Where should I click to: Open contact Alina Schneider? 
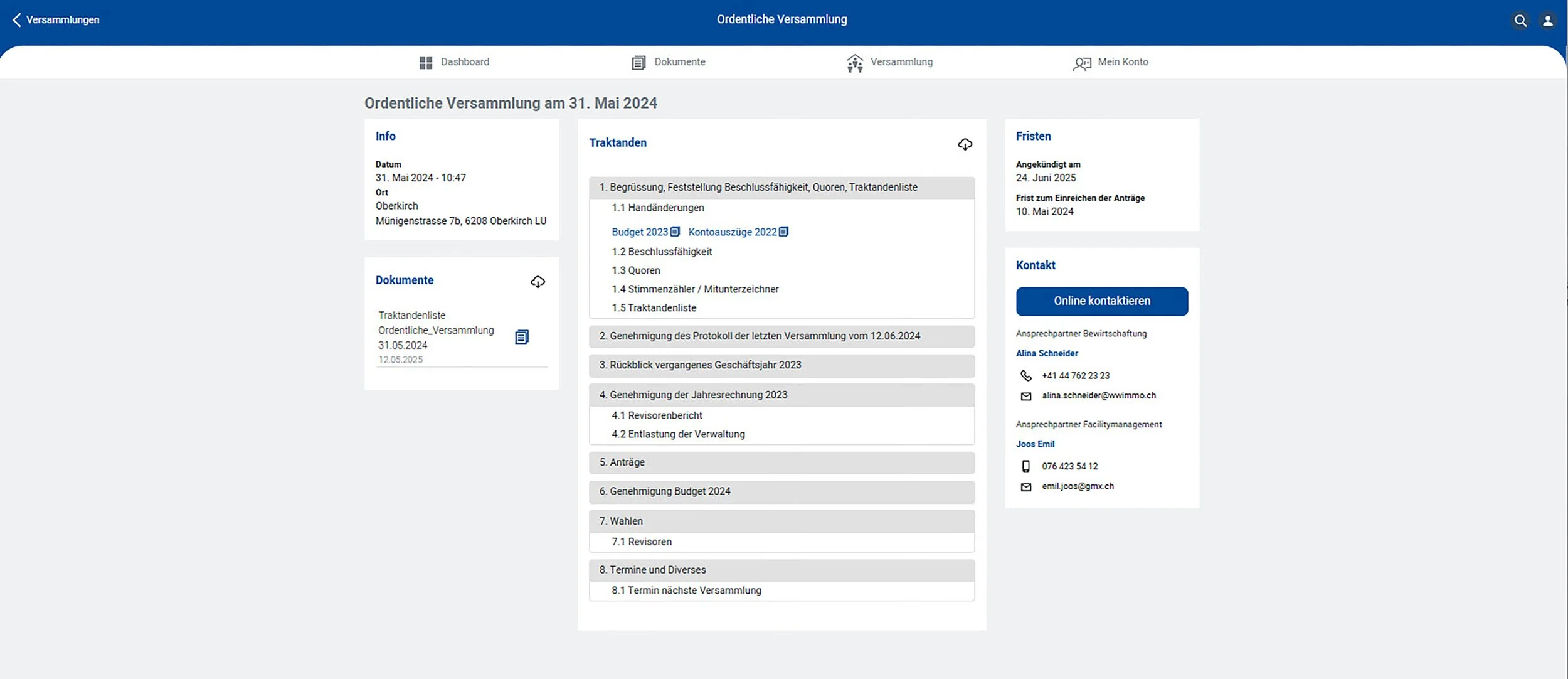click(x=1047, y=353)
